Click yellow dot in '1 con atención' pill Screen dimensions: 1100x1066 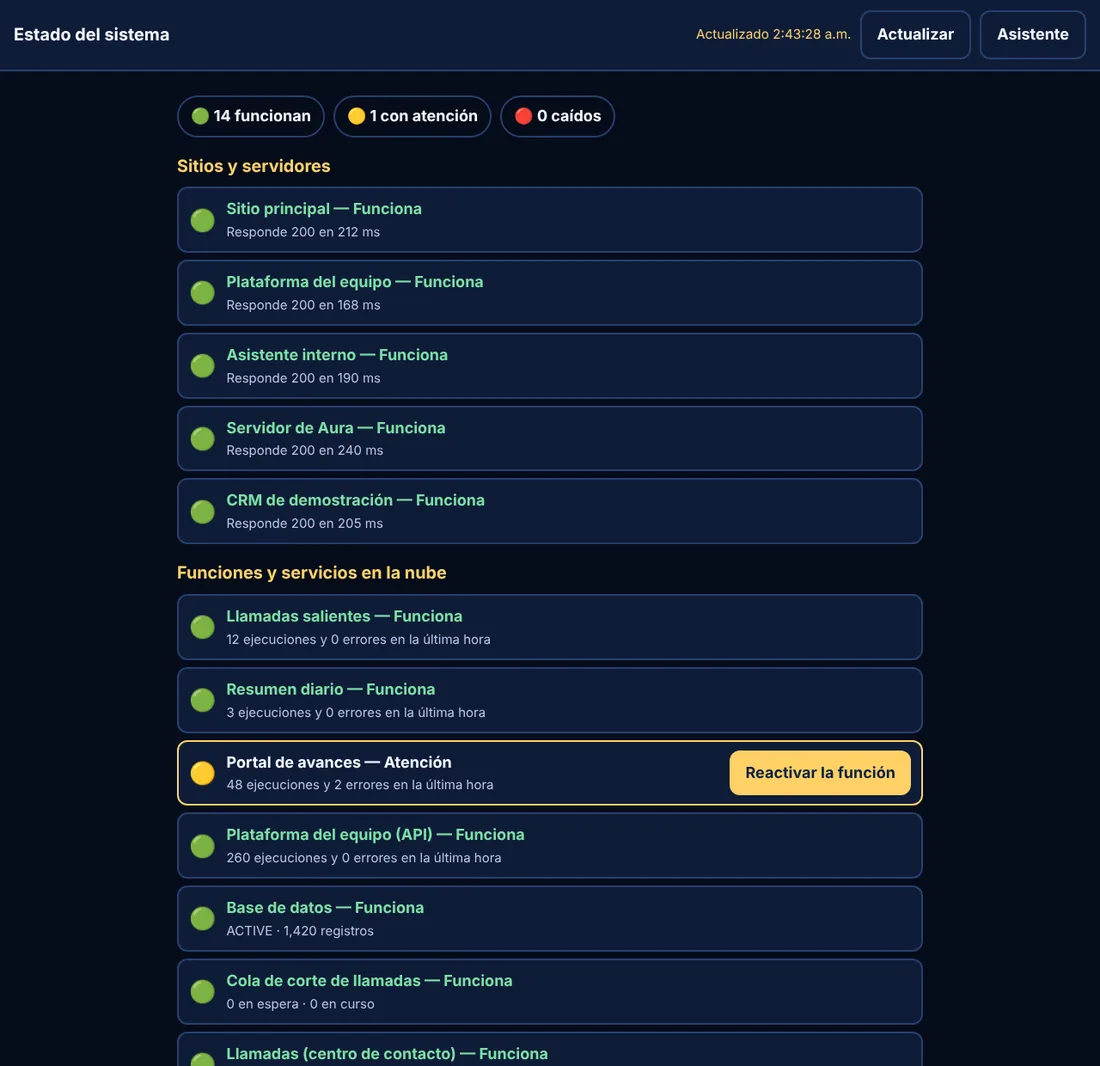pos(356,116)
